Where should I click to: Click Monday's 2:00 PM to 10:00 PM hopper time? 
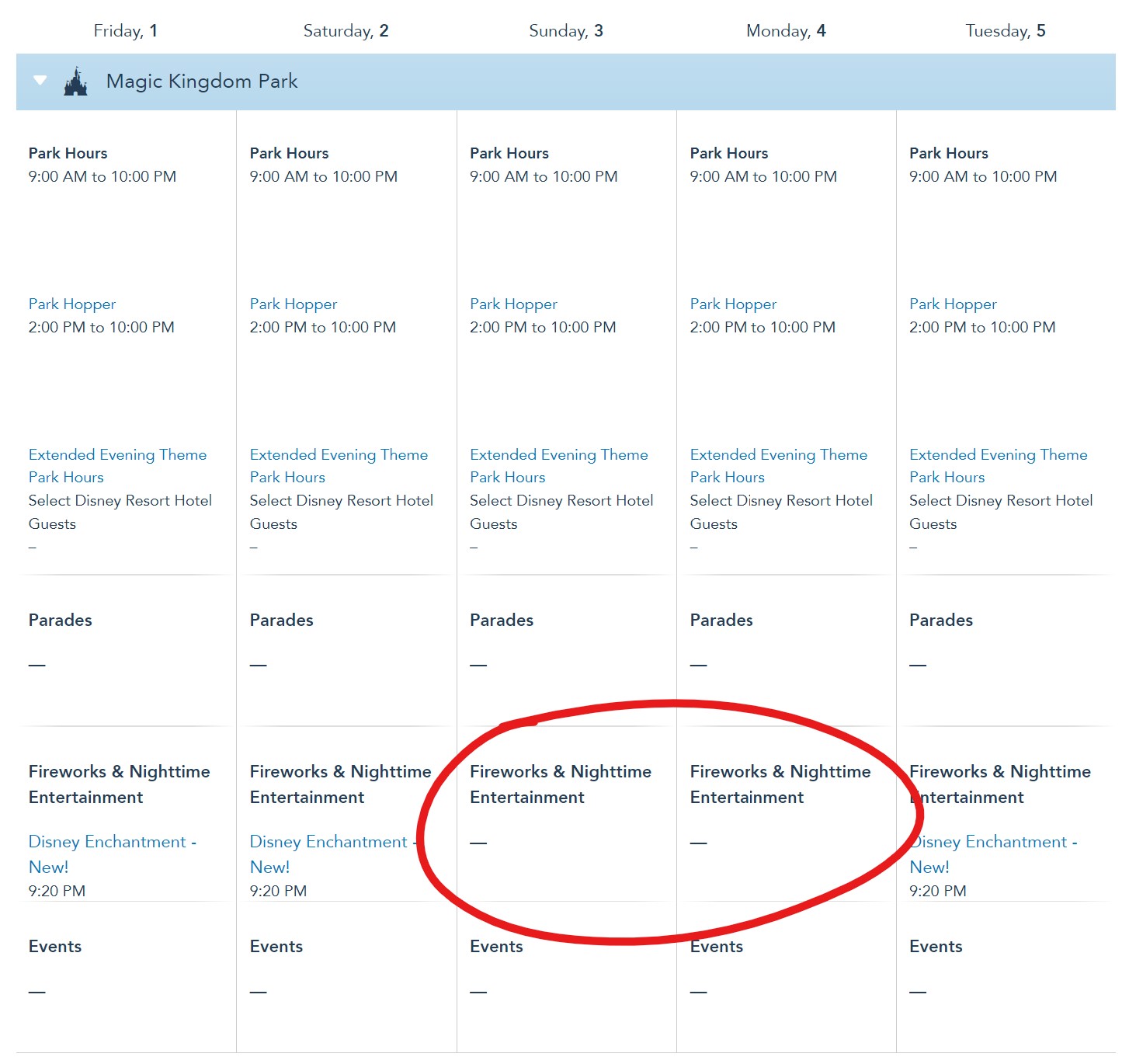[x=763, y=328]
